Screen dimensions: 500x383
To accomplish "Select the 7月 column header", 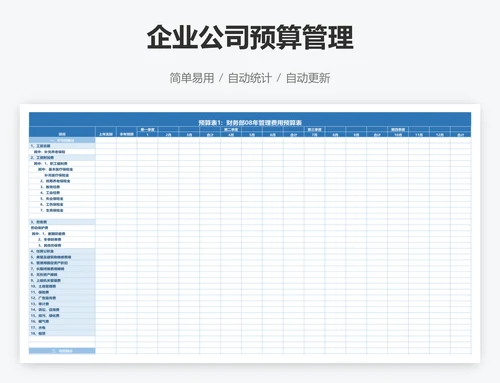I will (314, 135).
